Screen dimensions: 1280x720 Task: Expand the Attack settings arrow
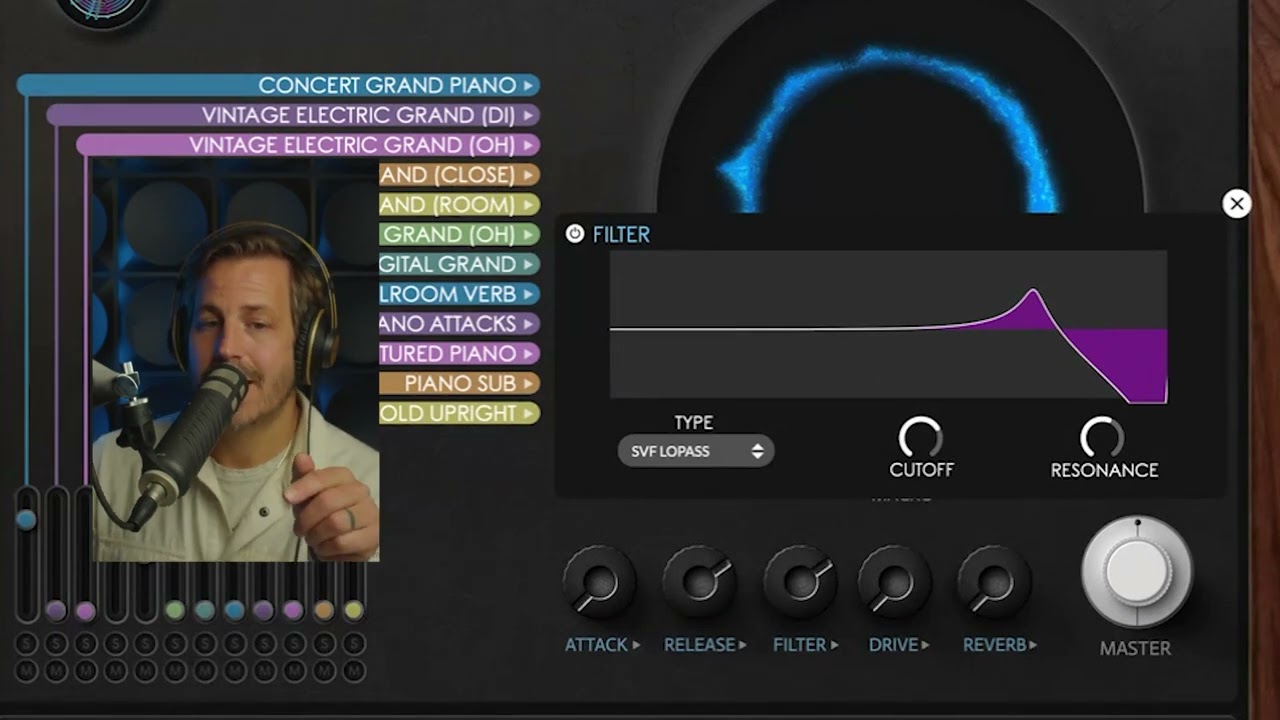click(636, 645)
